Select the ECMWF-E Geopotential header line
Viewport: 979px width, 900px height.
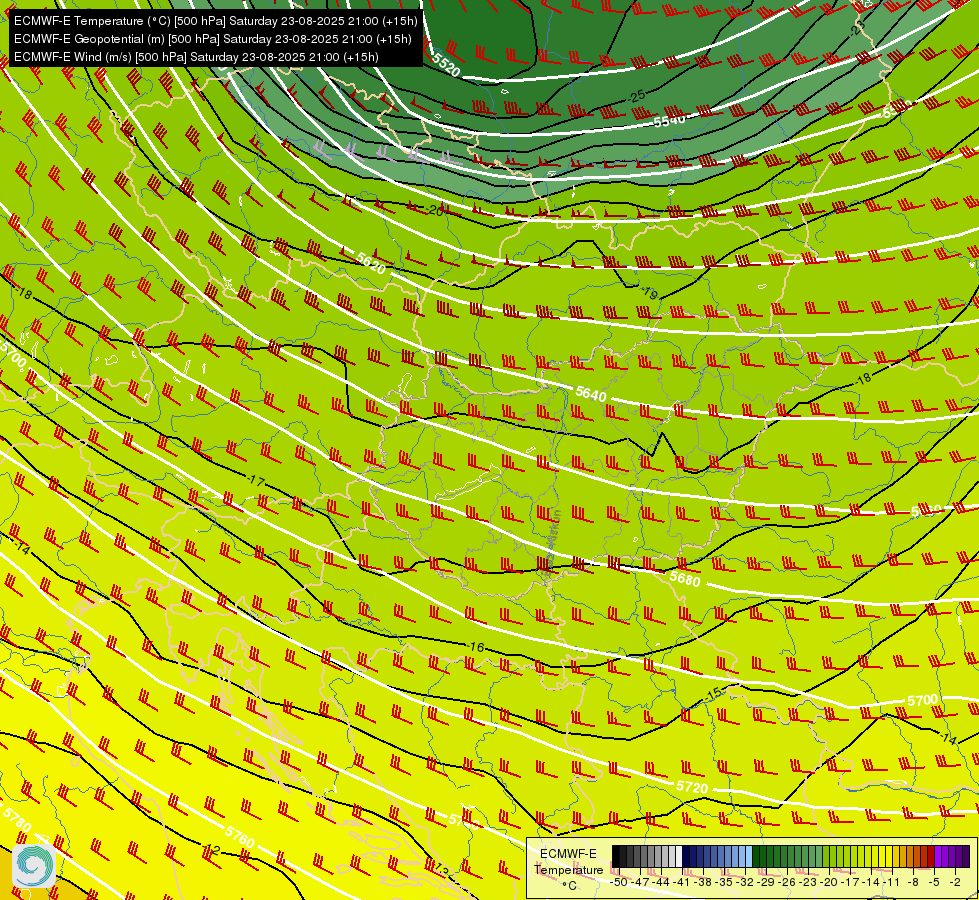[212, 39]
